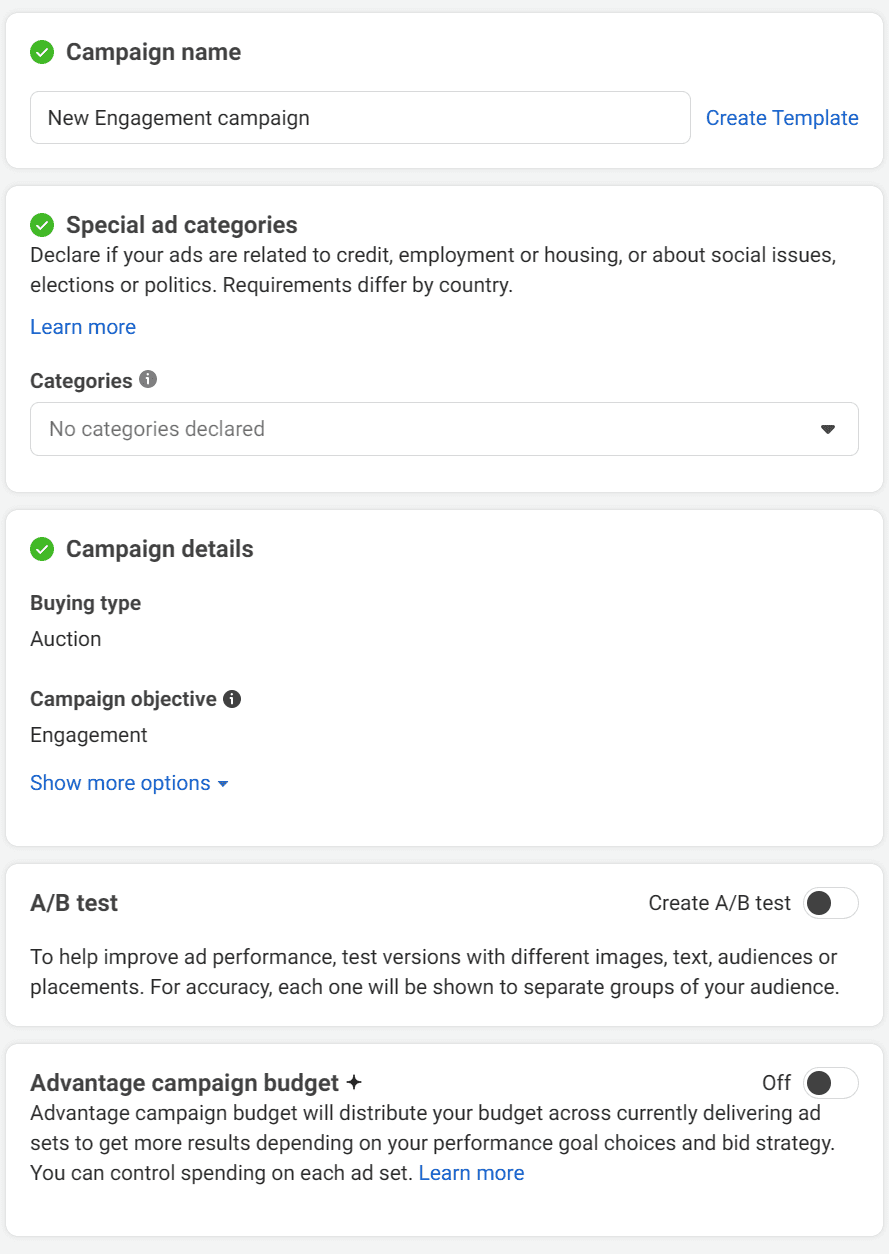Click green checkmark beside Campaign name
The height and width of the screenshot is (1254, 889).
(x=42, y=52)
